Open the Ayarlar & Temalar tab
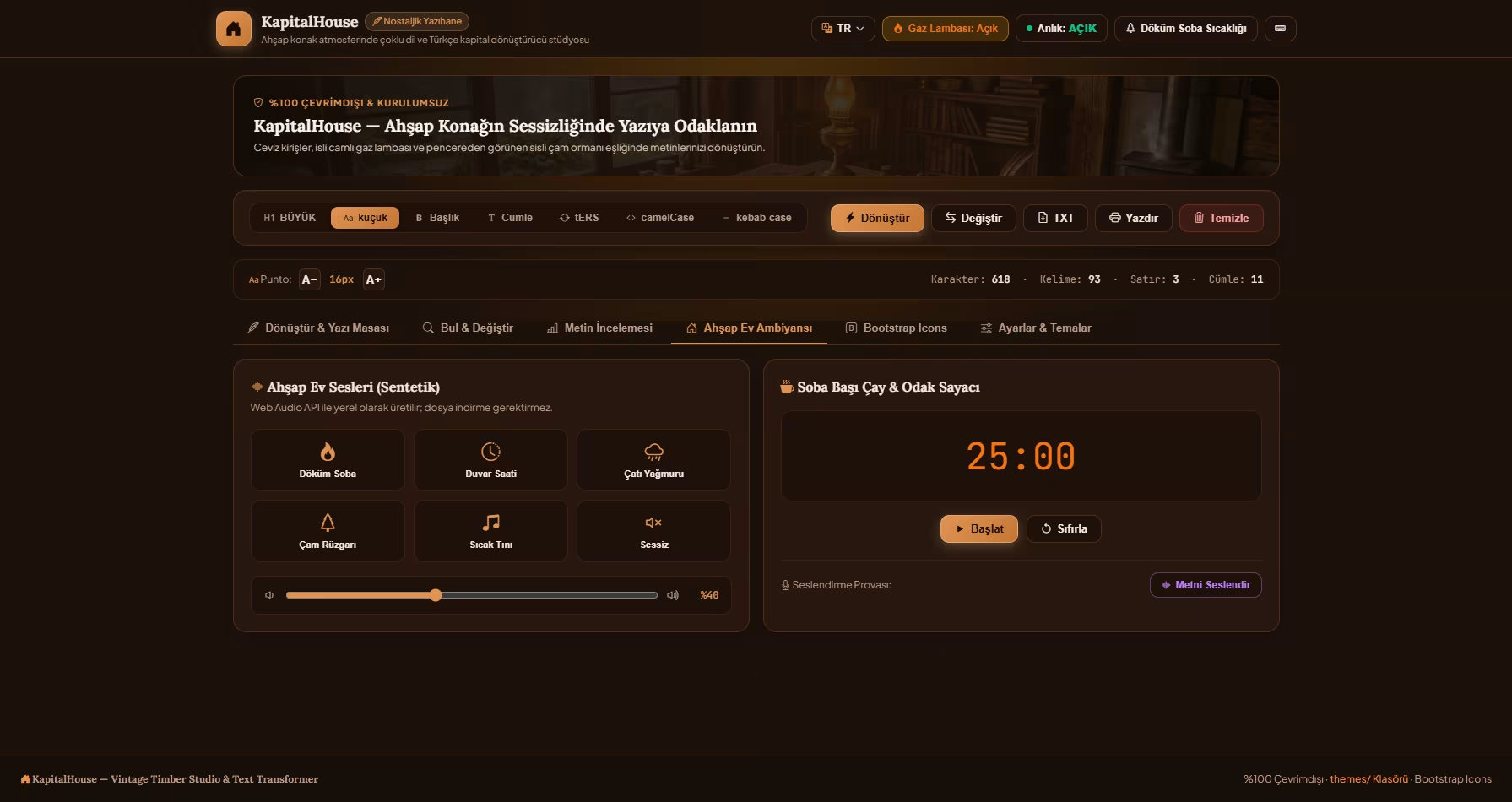This screenshot has width=1512, height=802. (1036, 328)
